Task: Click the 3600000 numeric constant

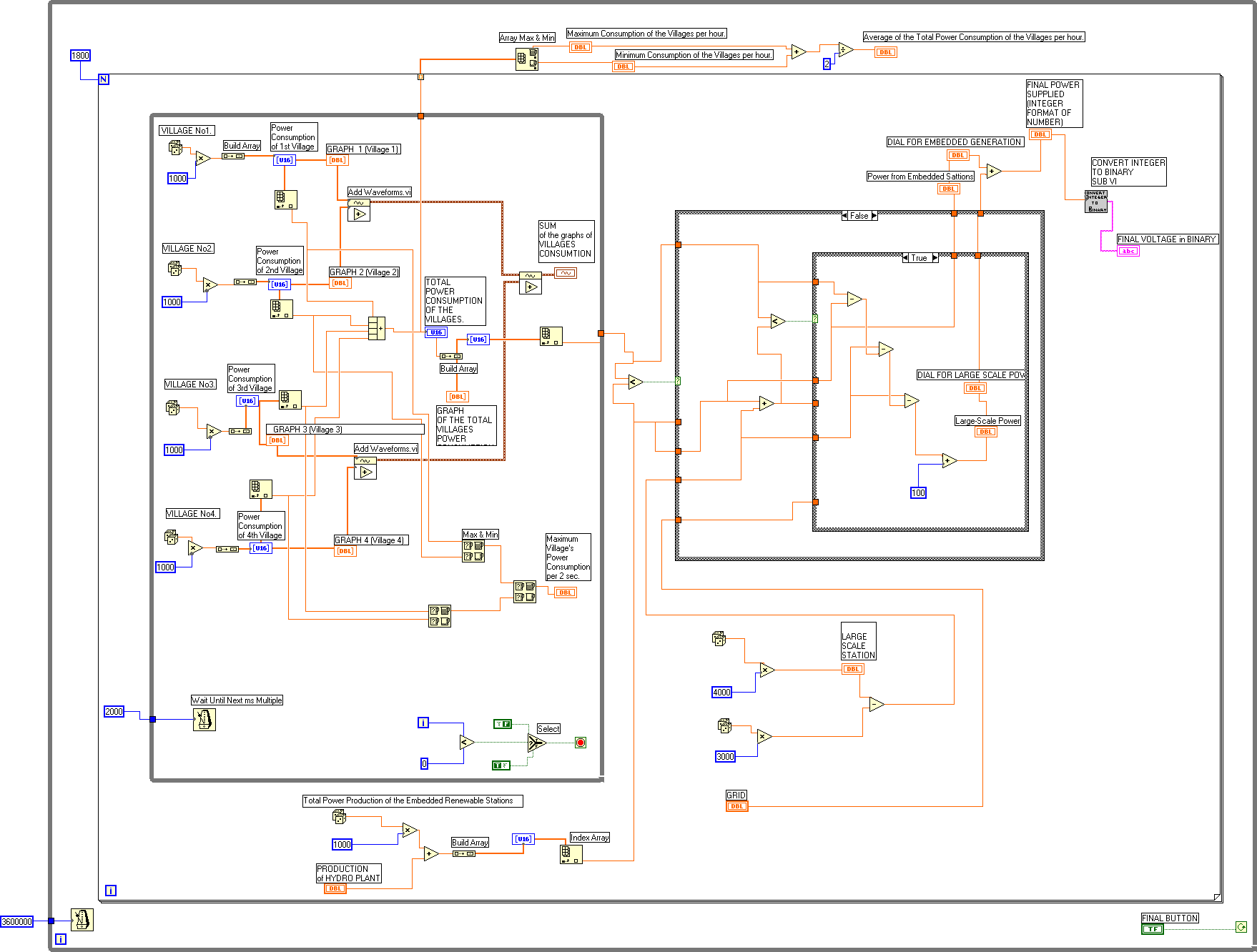Action: coord(17,922)
